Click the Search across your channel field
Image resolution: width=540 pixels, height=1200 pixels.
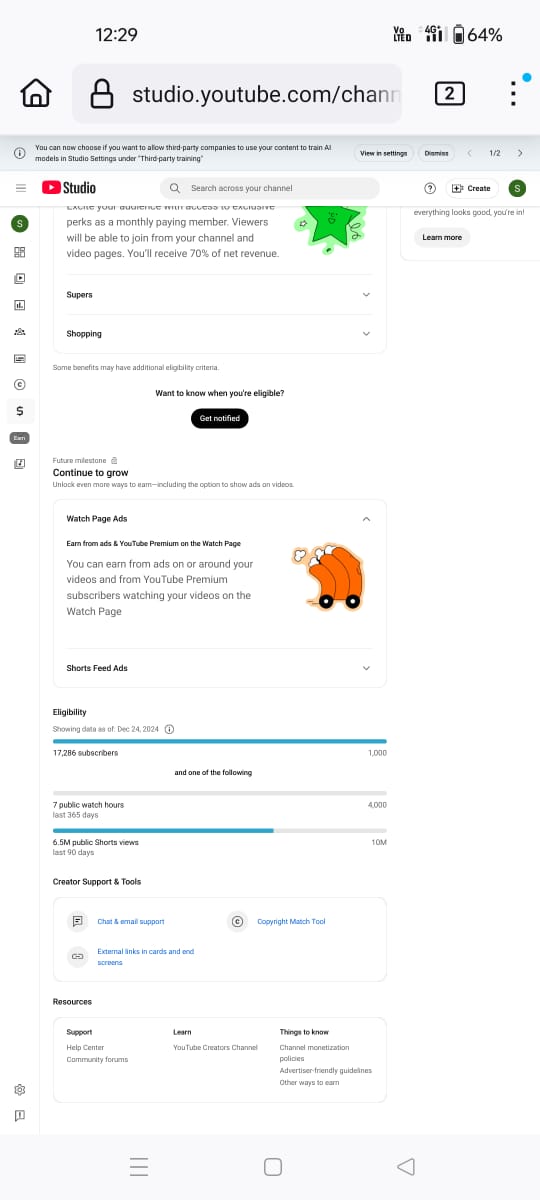coord(270,188)
